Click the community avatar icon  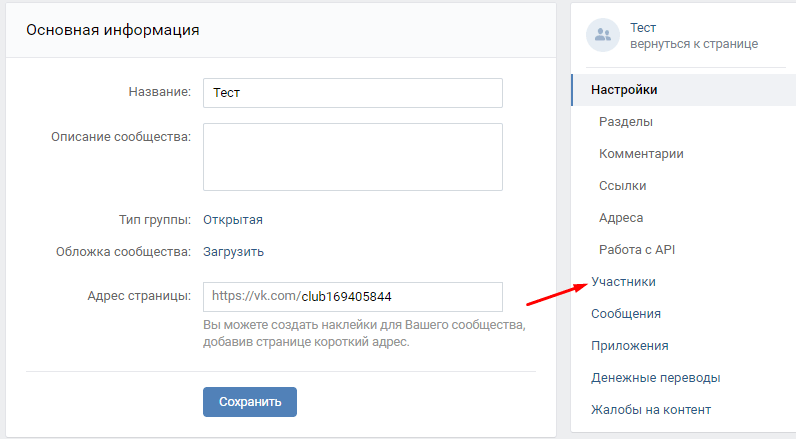[603, 35]
